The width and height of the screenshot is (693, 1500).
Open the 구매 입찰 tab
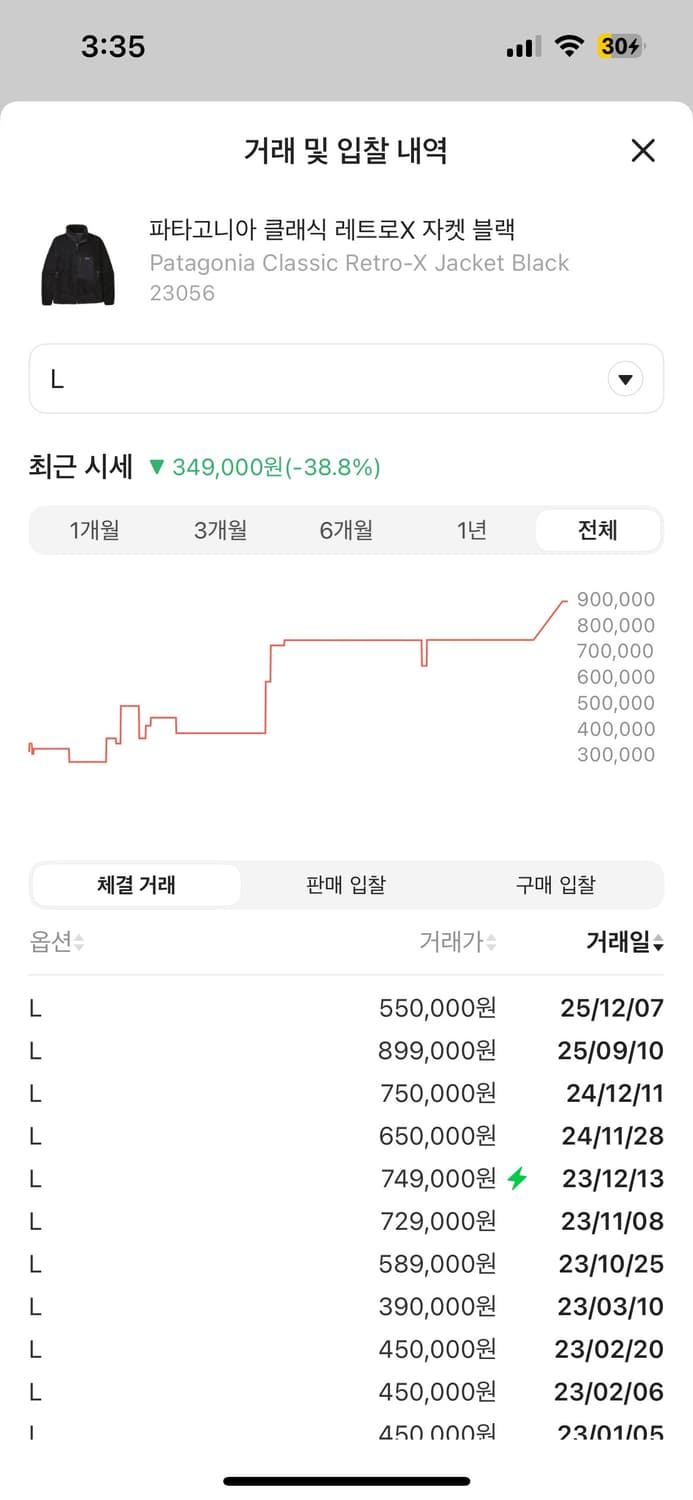[556, 884]
